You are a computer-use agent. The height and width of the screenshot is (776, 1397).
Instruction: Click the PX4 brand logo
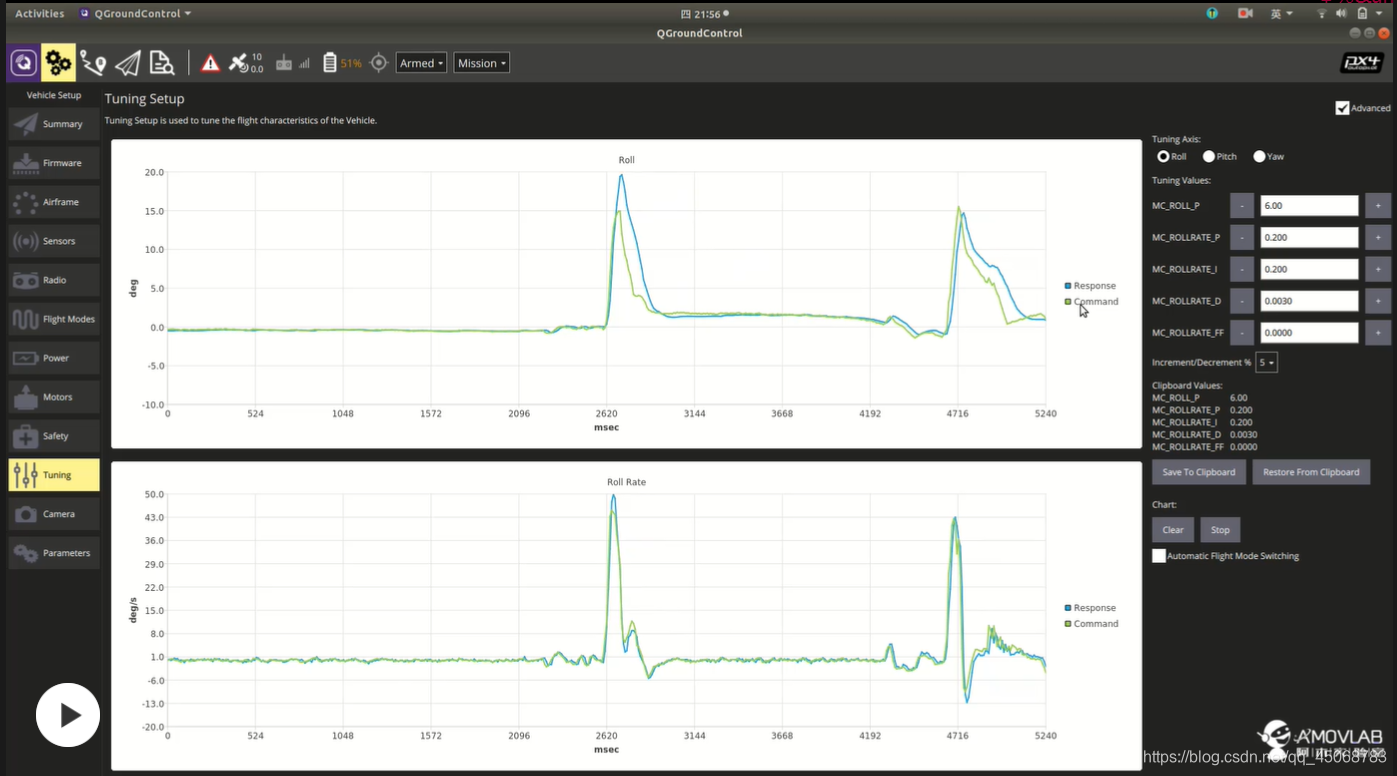pos(1362,63)
